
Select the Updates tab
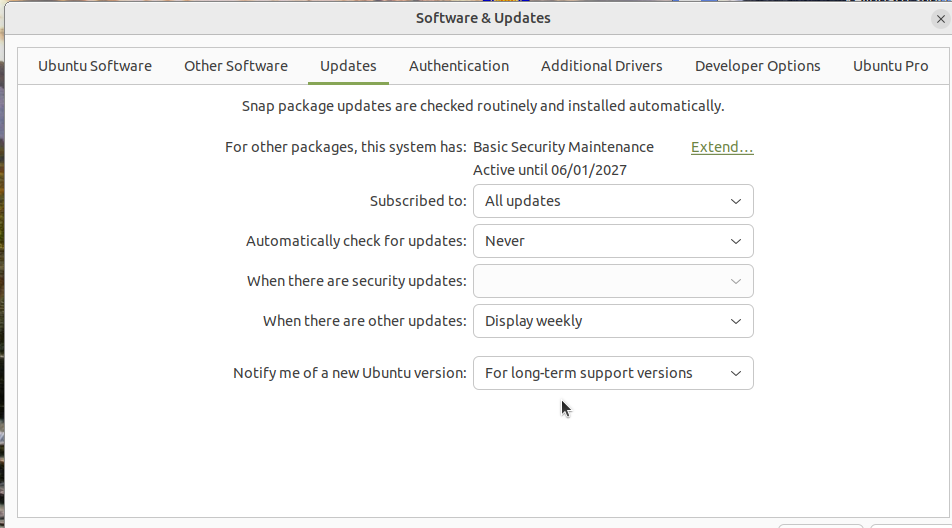(x=348, y=66)
